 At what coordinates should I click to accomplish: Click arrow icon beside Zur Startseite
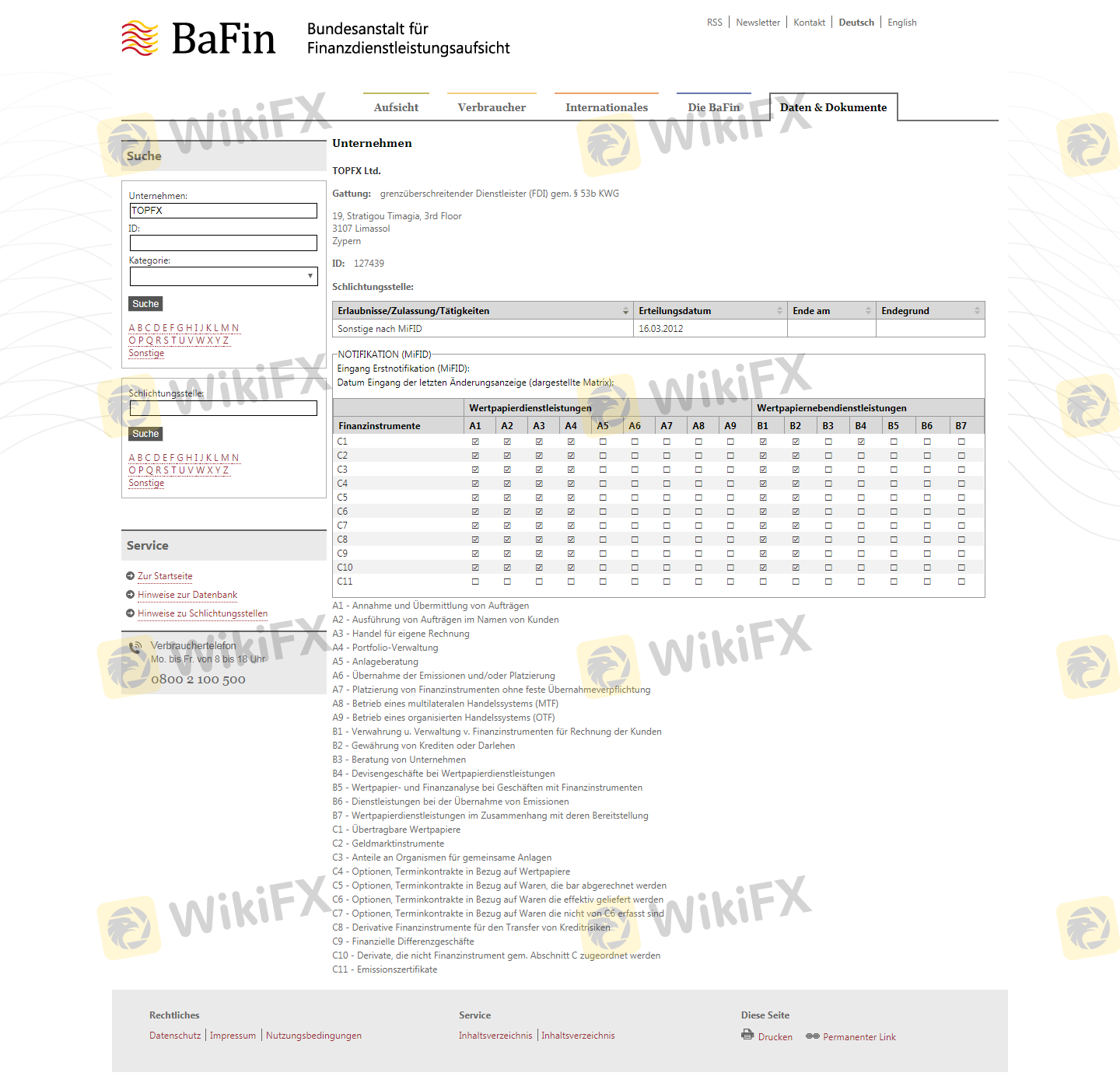[130, 576]
